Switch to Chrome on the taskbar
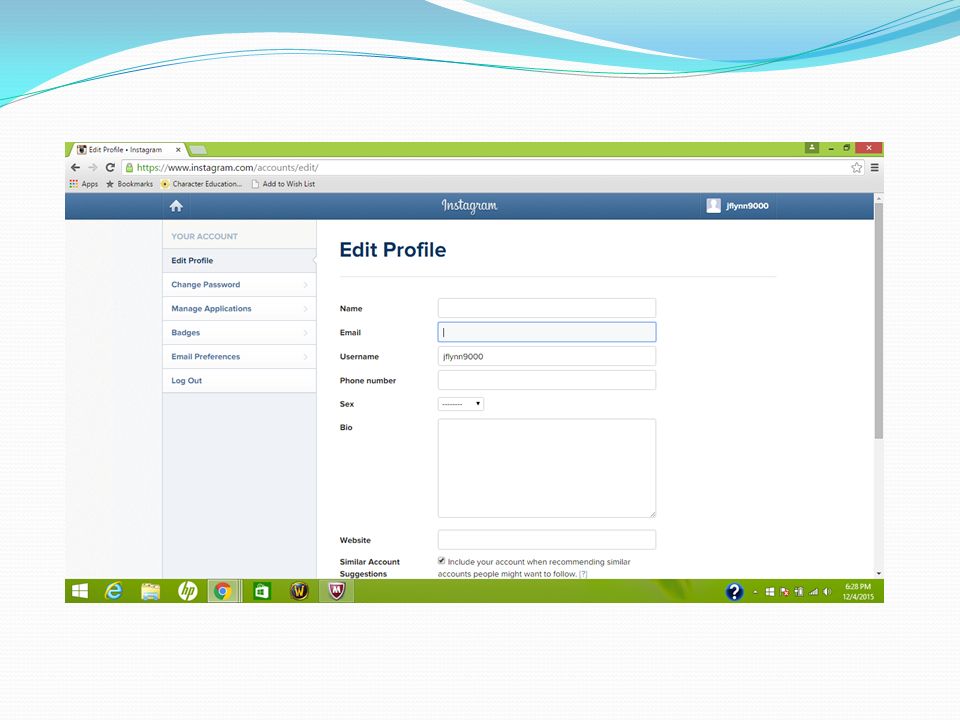The image size is (960, 720). coord(223,591)
